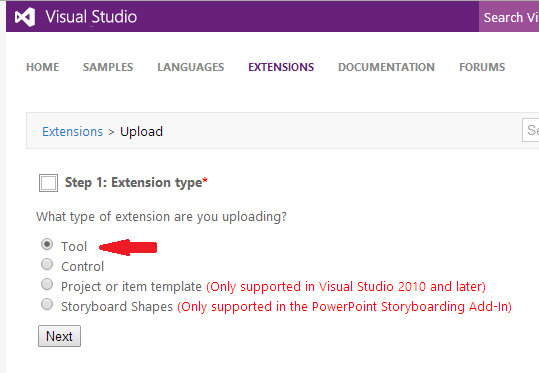Click the Next button
This screenshot has height=373, width=539.
click(x=59, y=336)
